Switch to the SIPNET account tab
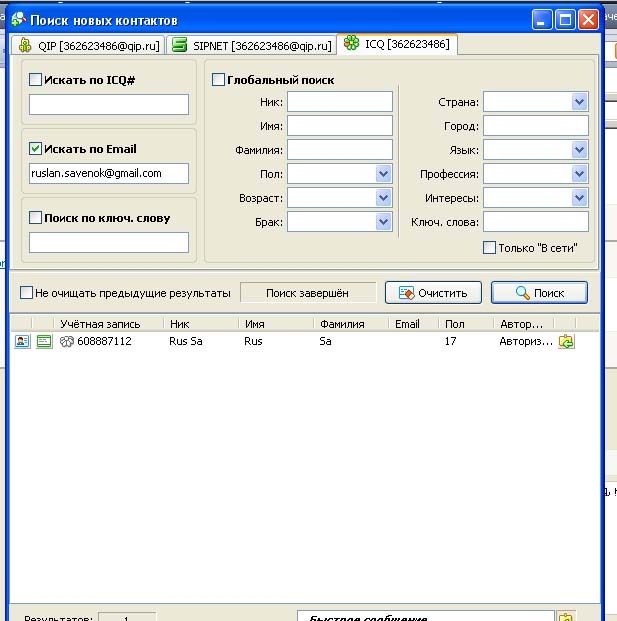The image size is (617, 621). coord(251,45)
